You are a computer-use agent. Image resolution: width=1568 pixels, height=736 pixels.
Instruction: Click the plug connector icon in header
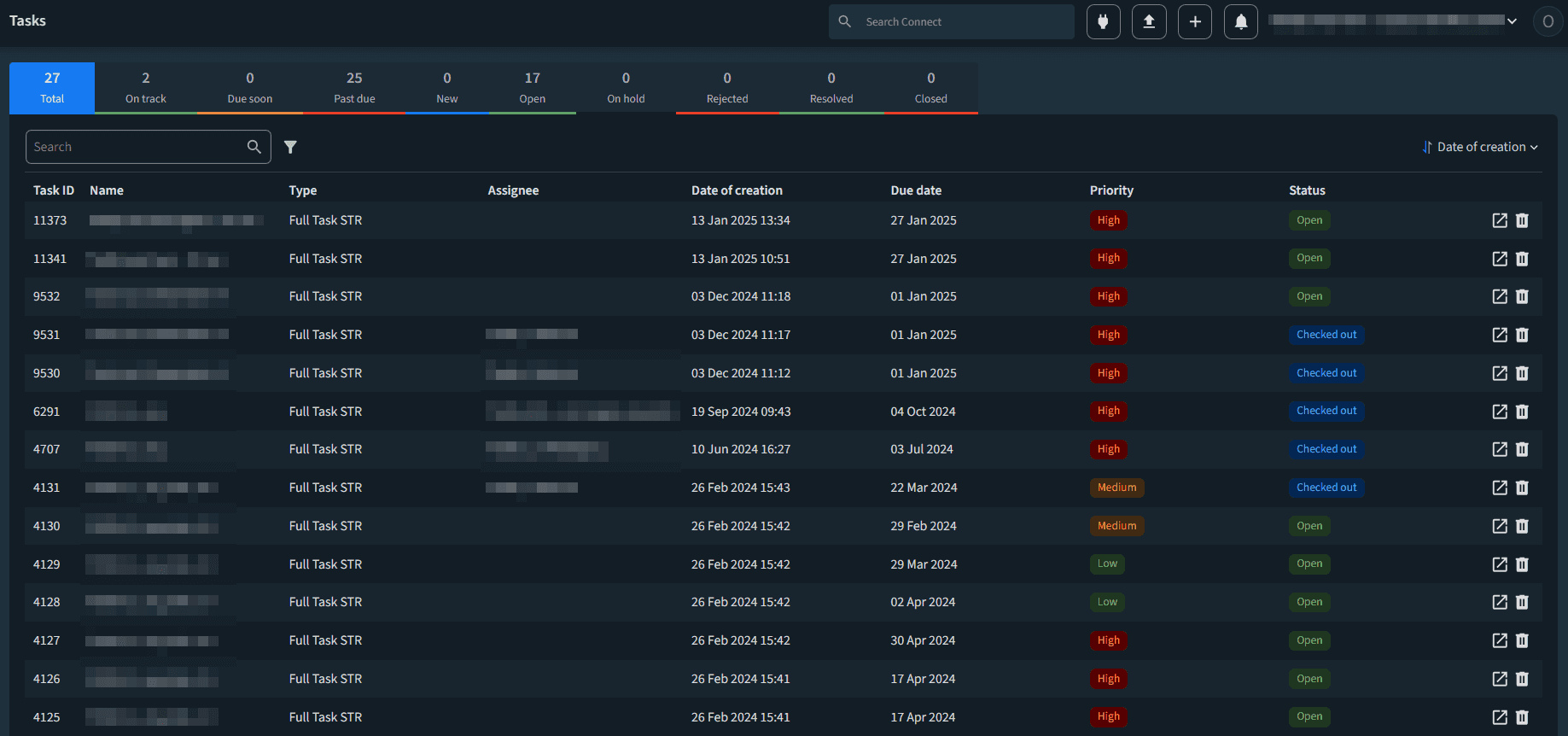coord(1103,22)
